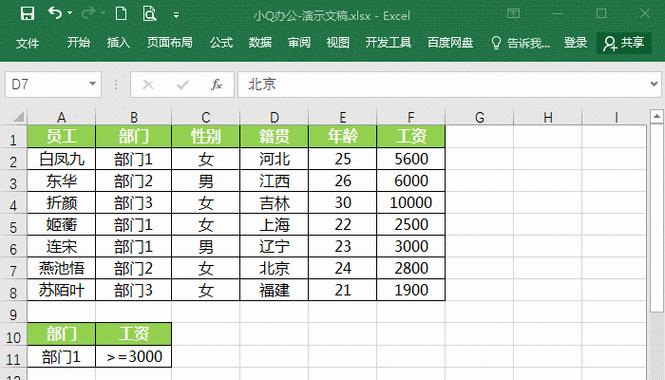Open the 审阅 tab
The height and width of the screenshot is (380, 665).
pos(299,42)
